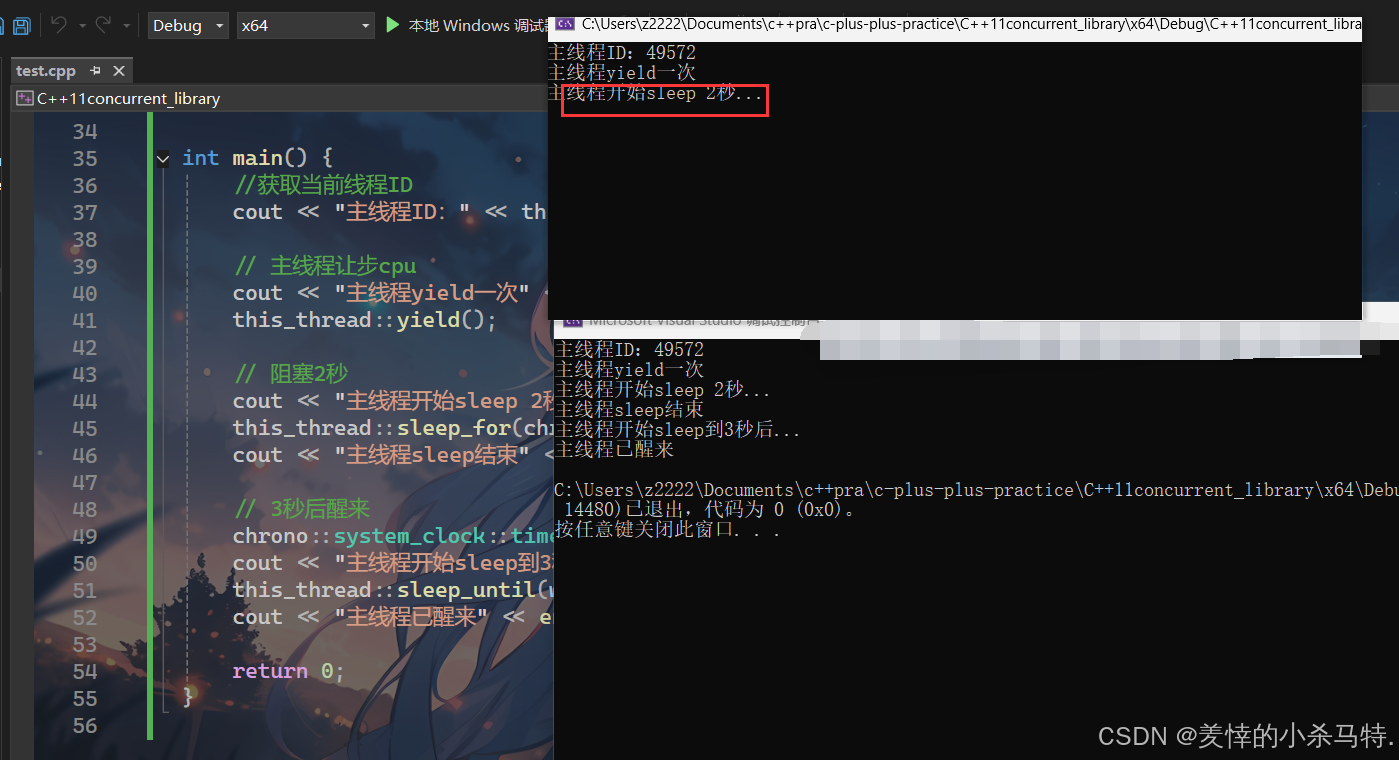Click the comment // 阻塞2秒
The height and width of the screenshot is (760, 1399).
290,374
